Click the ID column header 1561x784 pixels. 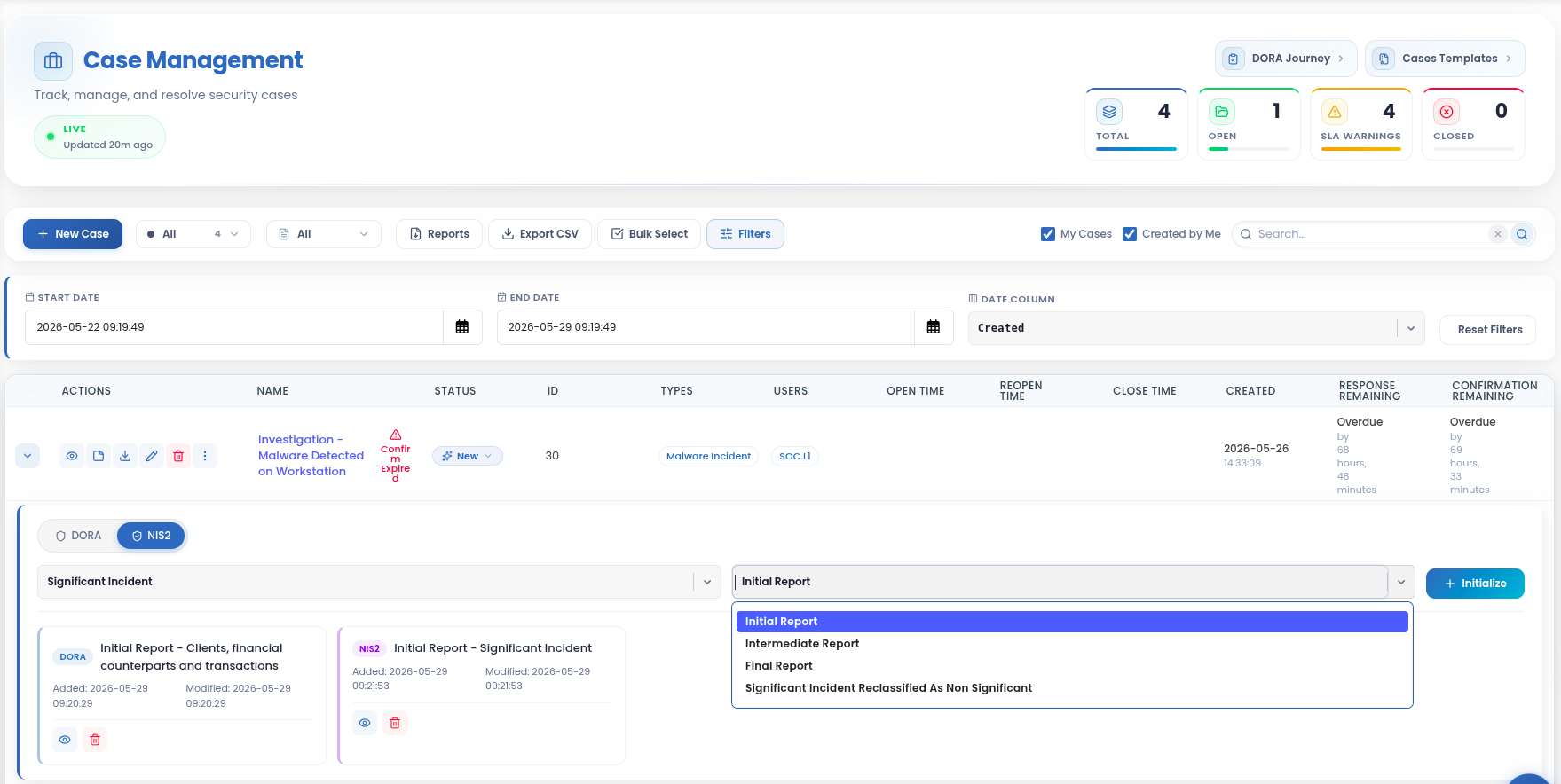pos(552,391)
